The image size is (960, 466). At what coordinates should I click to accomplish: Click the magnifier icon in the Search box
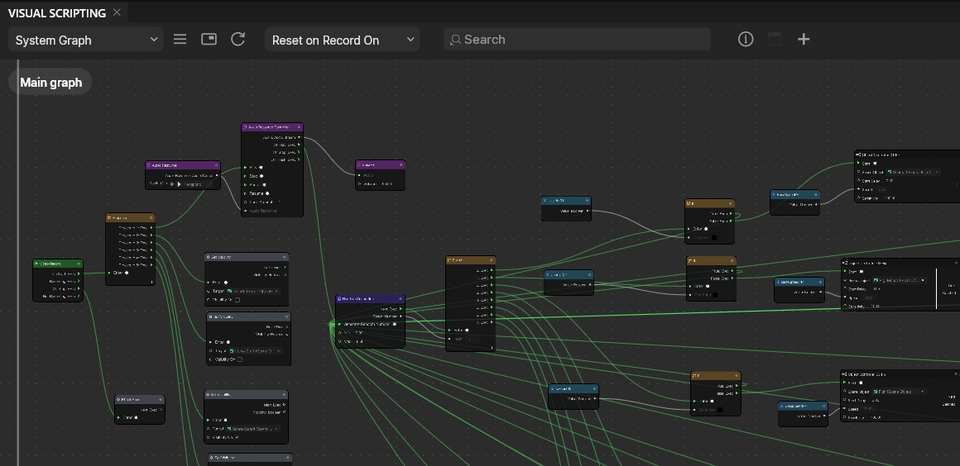[456, 40]
